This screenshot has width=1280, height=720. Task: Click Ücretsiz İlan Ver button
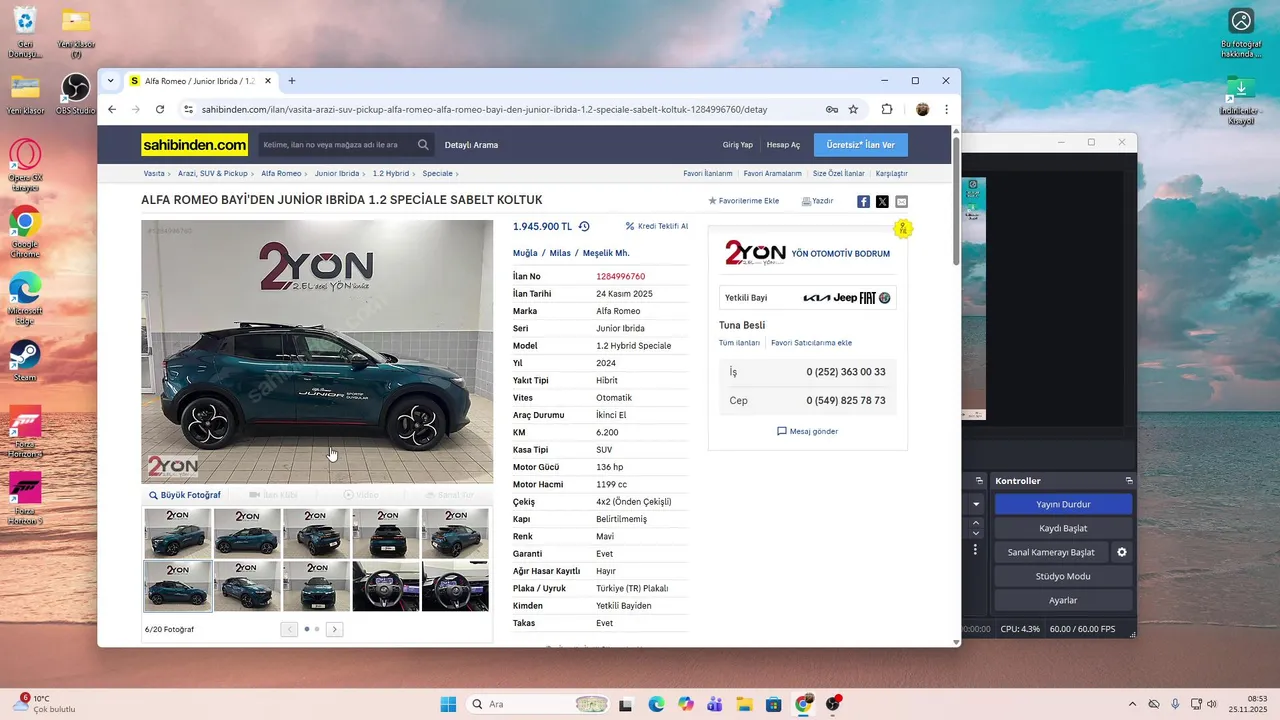coord(861,145)
